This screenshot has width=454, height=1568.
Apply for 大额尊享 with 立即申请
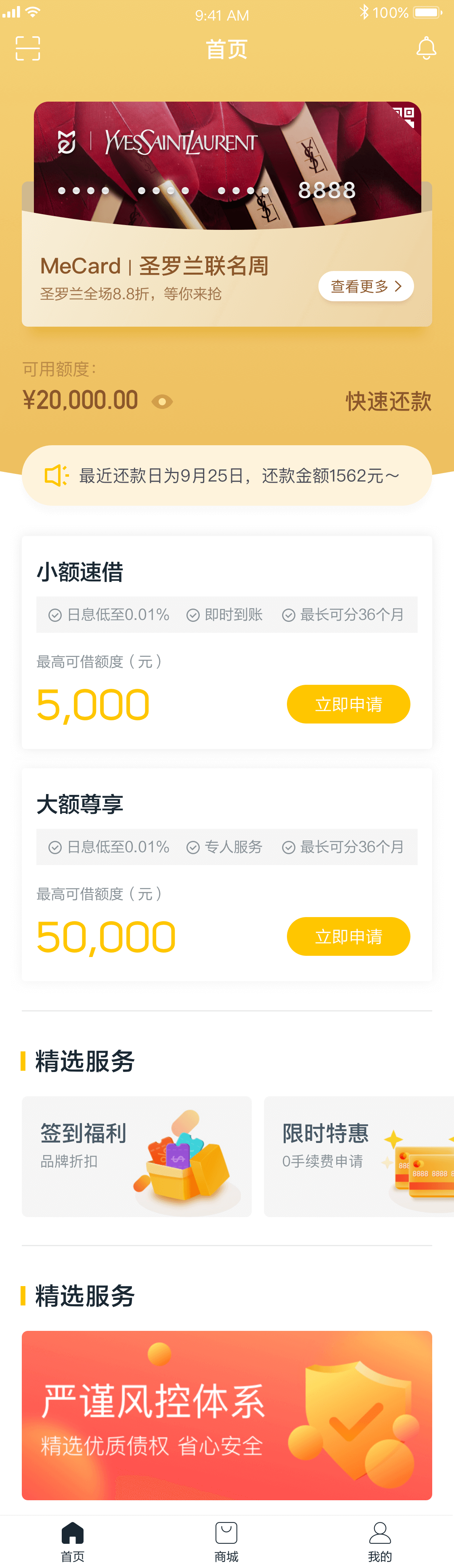point(349,936)
